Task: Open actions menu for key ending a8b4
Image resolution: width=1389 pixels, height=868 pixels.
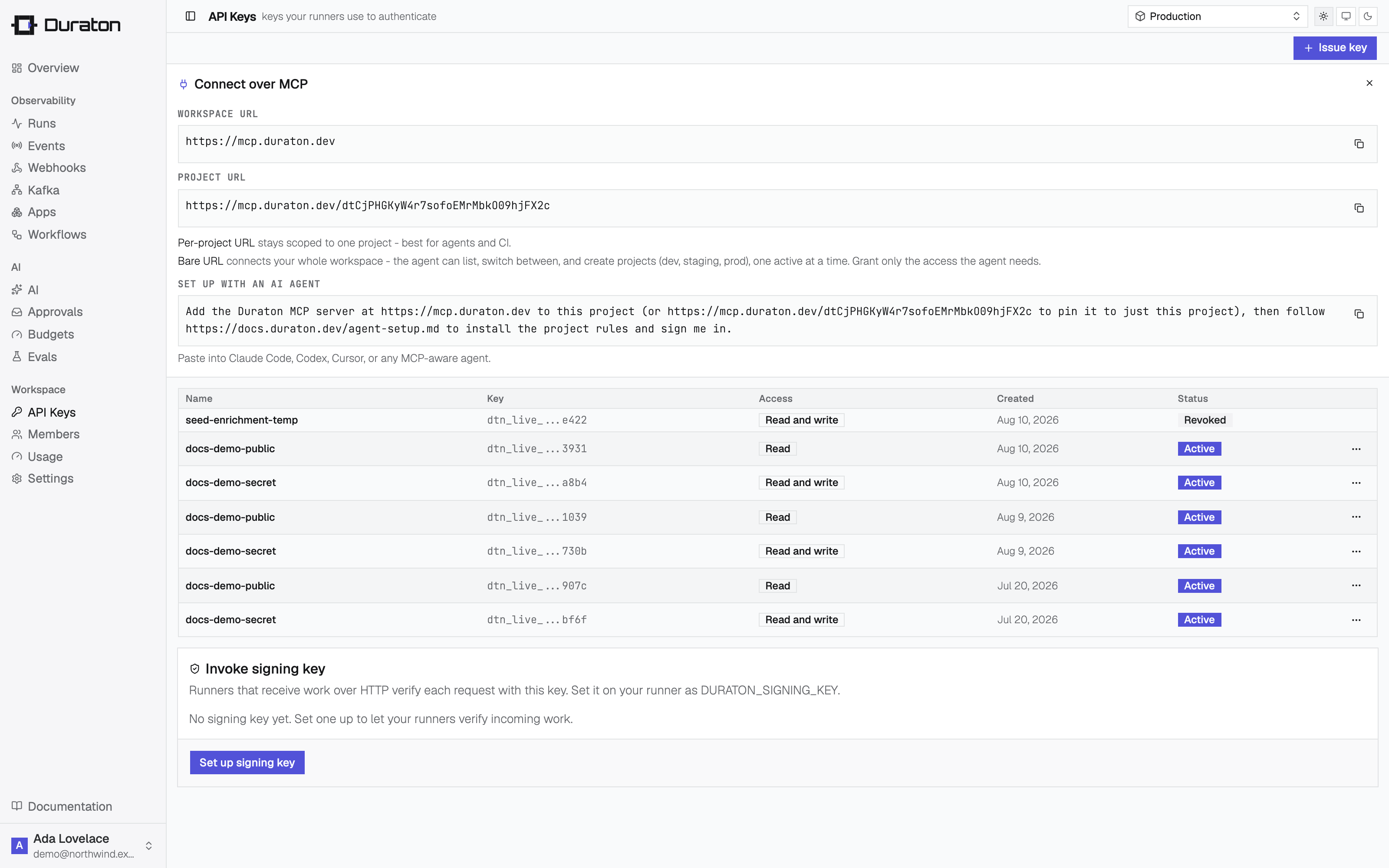Action: pos(1356,483)
